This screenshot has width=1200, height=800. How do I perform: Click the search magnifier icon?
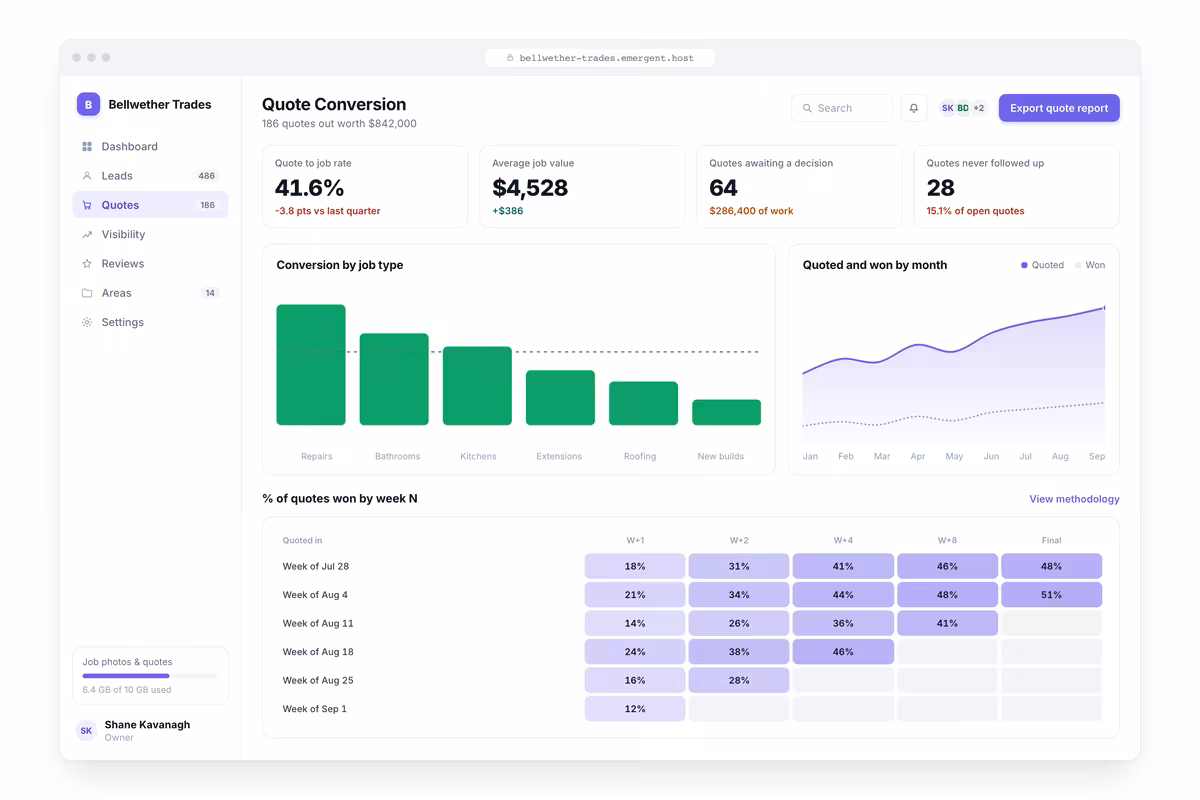pos(807,108)
